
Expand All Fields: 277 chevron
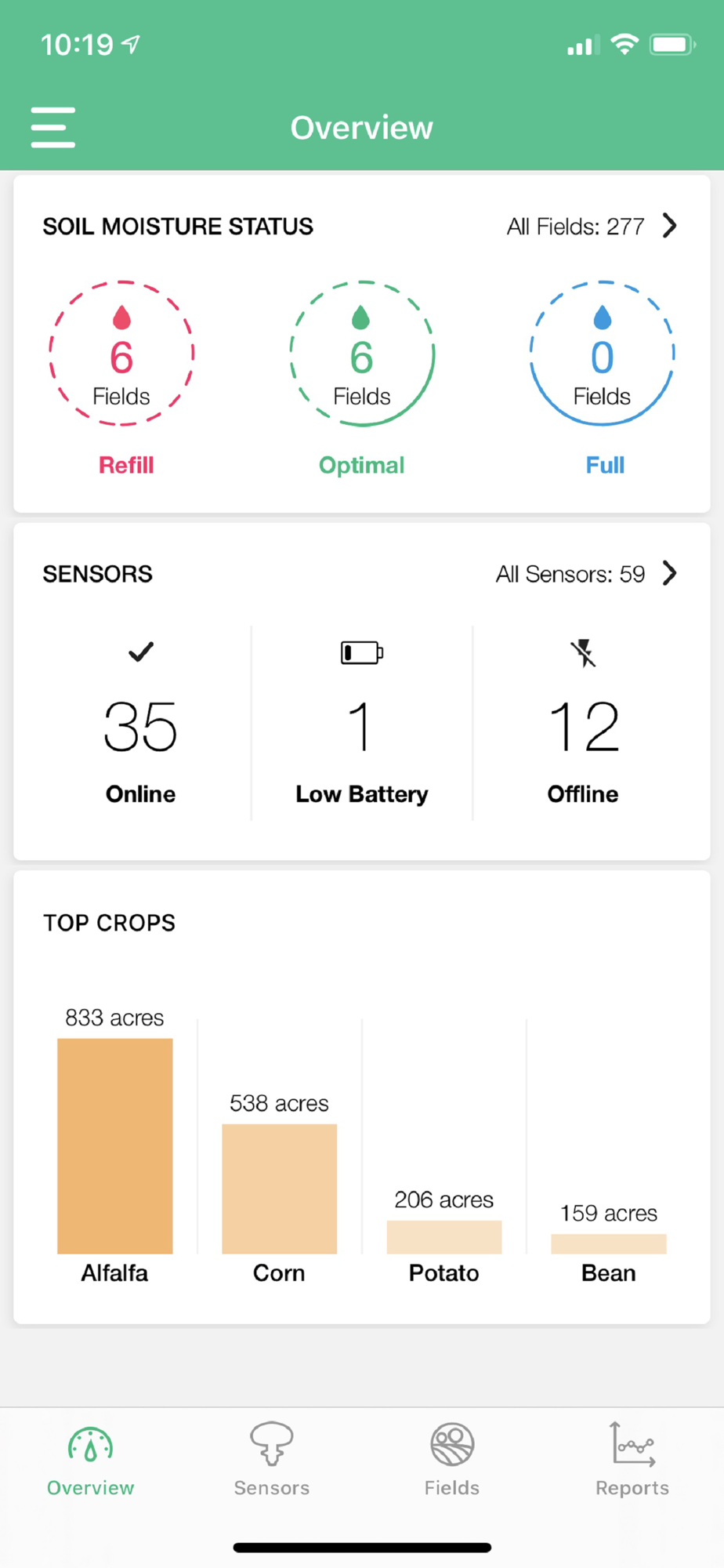click(x=669, y=226)
